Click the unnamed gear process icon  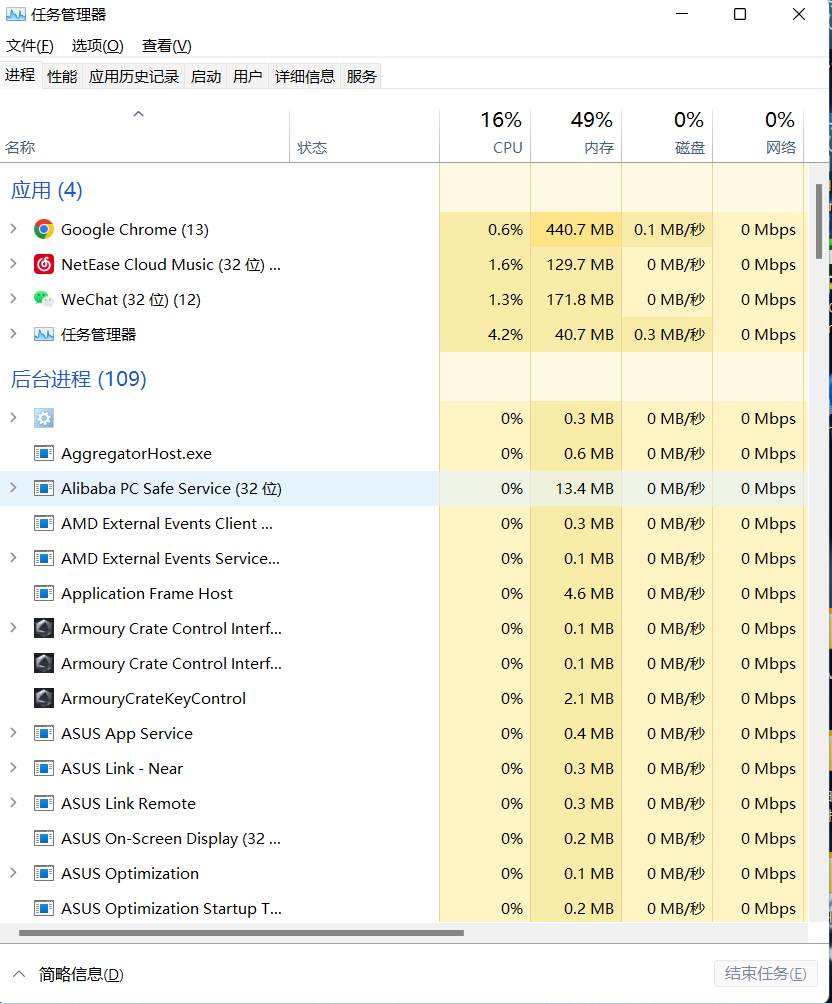pyautogui.click(x=44, y=418)
